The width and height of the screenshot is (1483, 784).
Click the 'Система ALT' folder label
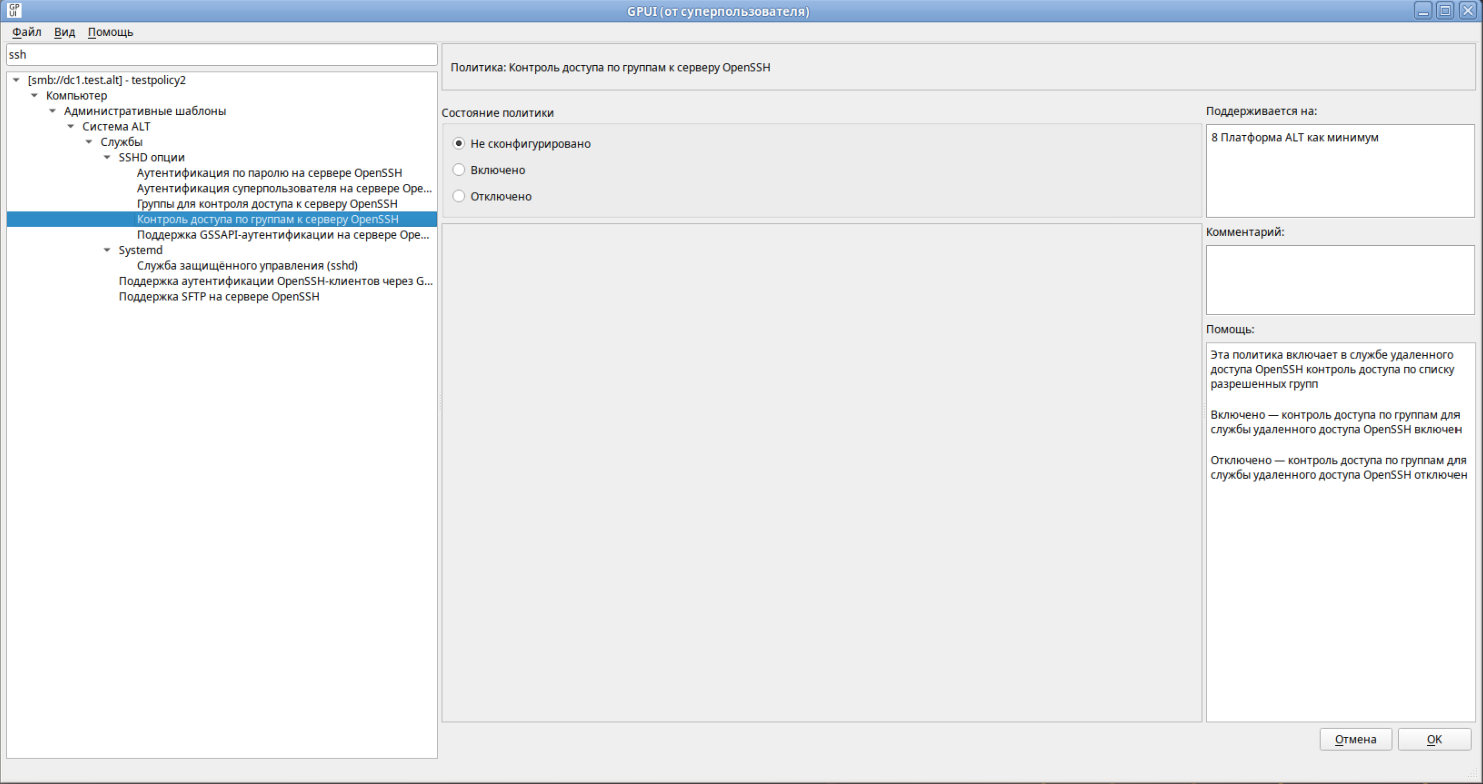(x=116, y=126)
